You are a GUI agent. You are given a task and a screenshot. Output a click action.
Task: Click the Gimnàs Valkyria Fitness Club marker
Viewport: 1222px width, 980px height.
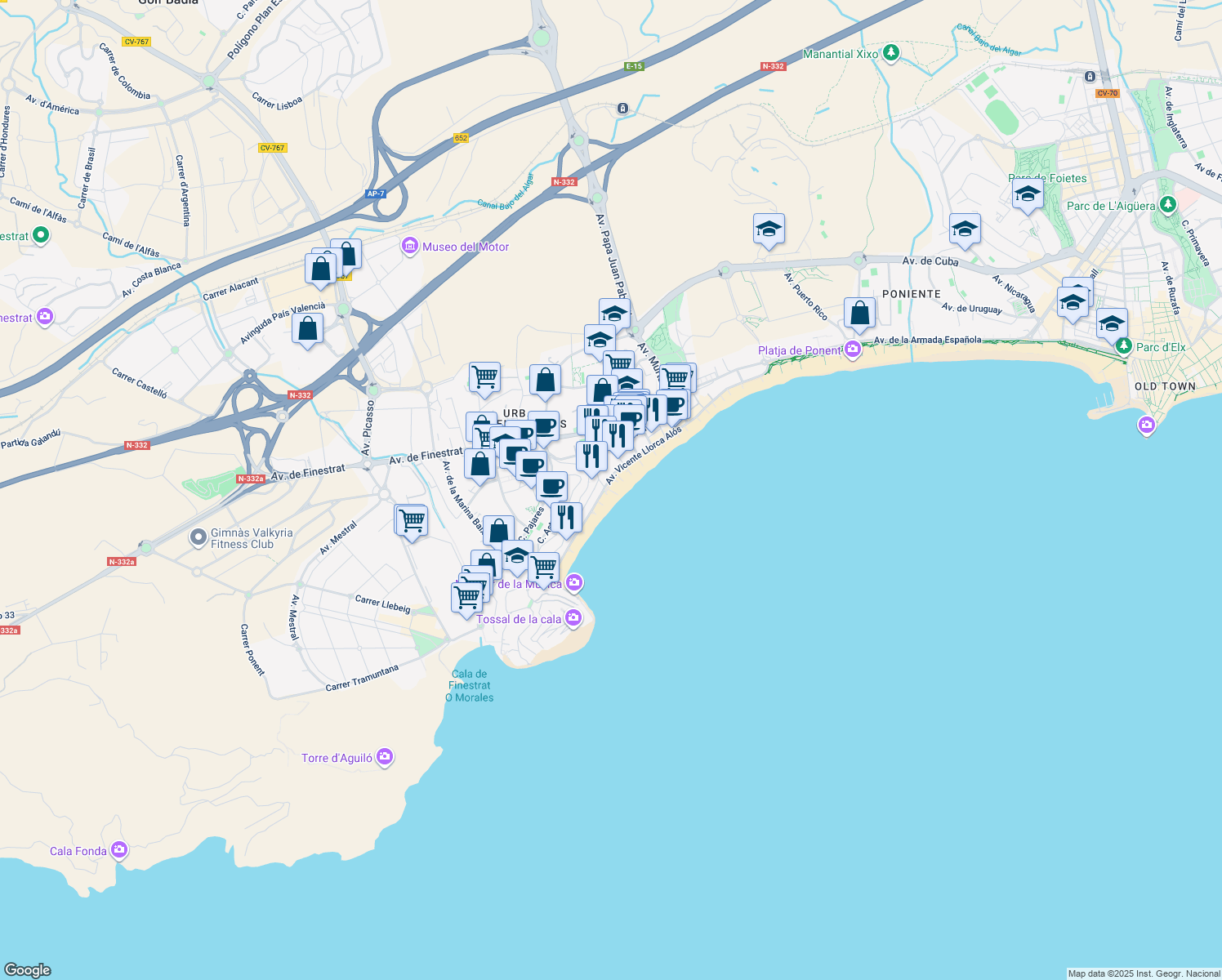click(198, 538)
